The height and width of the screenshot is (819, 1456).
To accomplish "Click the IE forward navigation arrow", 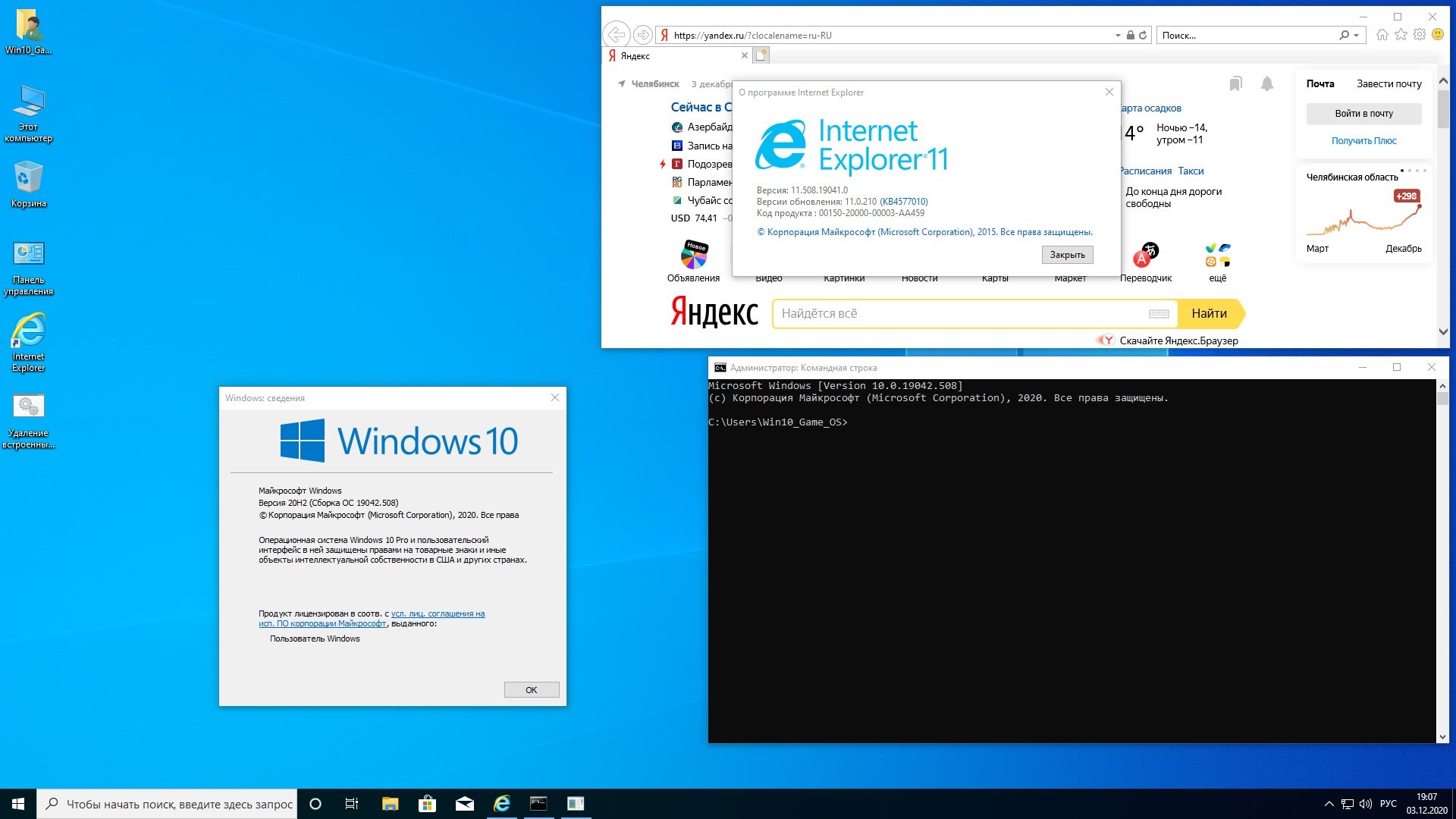I will 642,35.
